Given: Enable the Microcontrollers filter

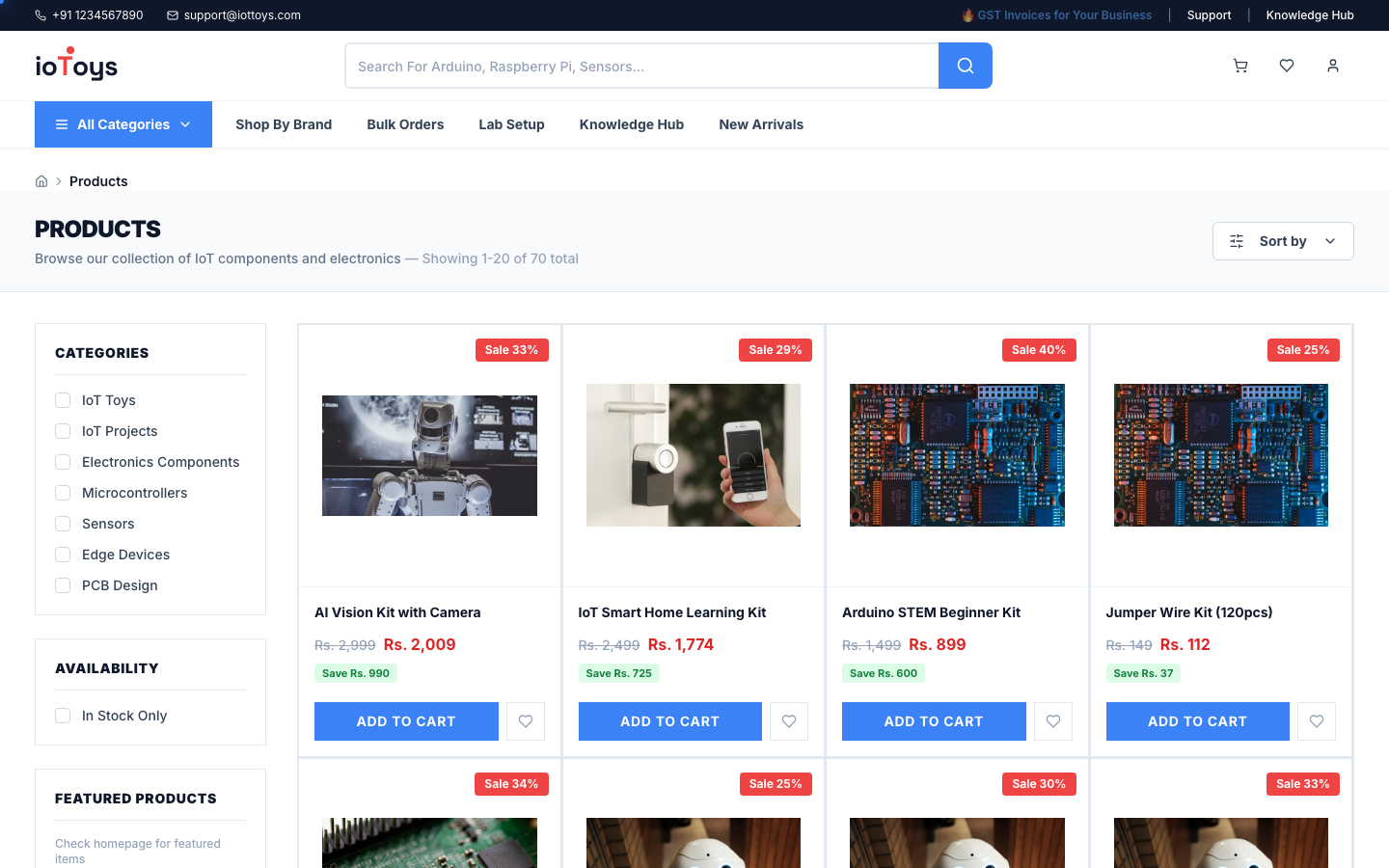Looking at the screenshot, I should tap(63, 493).
